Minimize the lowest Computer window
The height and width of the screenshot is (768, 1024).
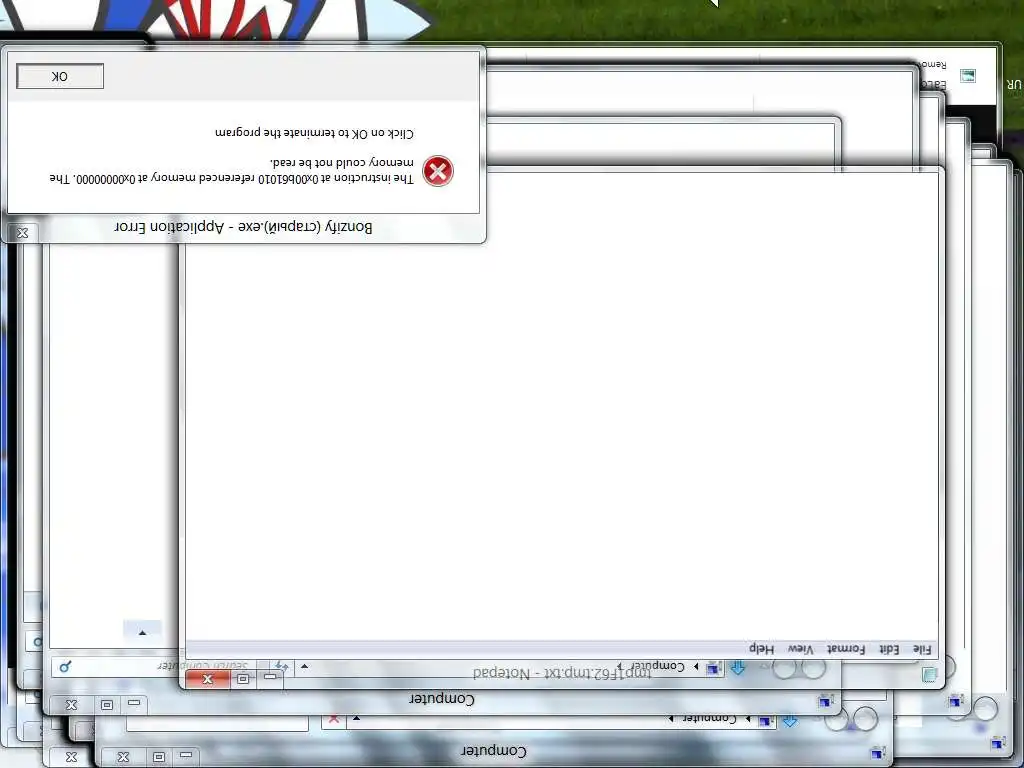(x=186, y=756)
